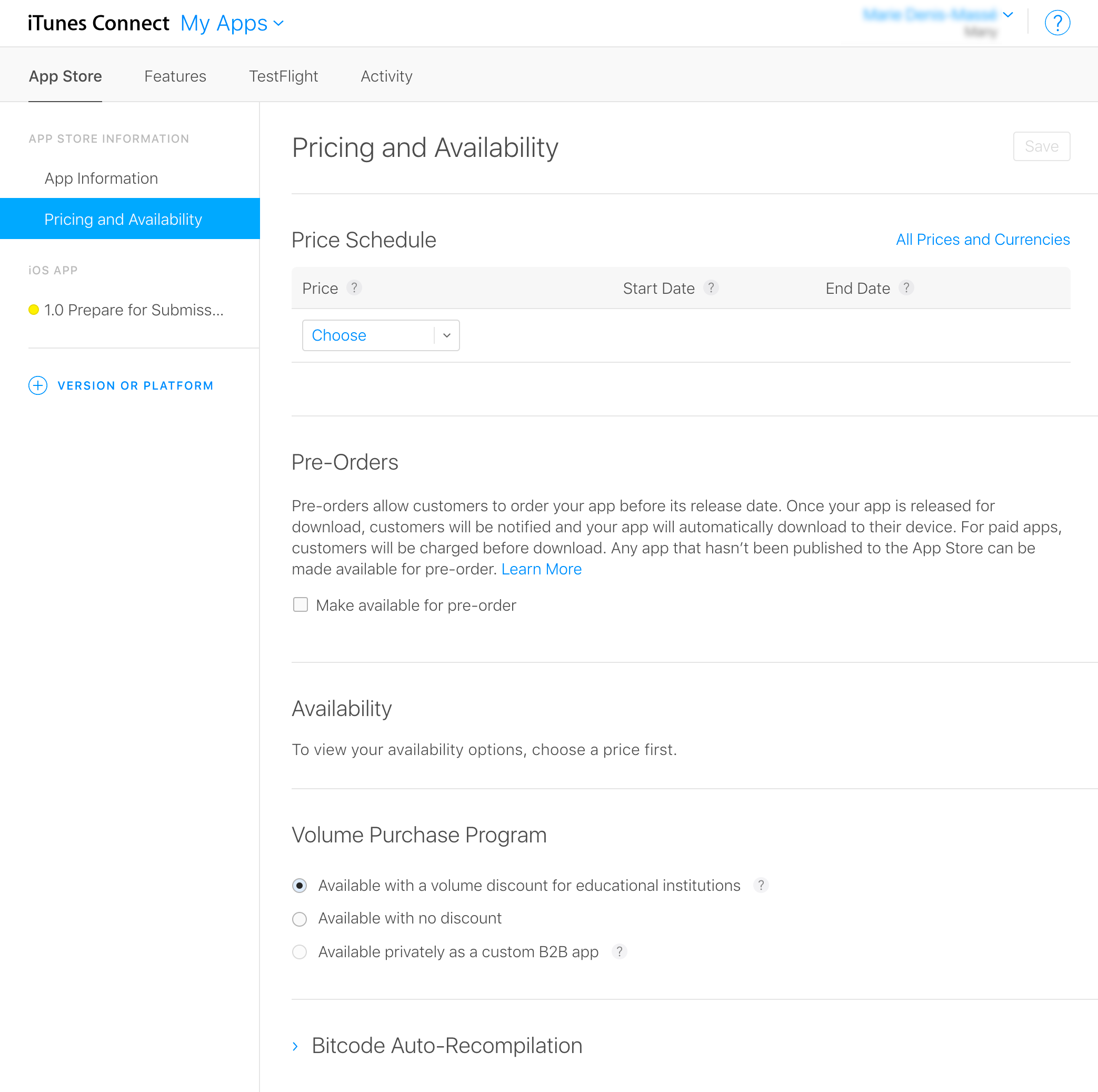Open the Choose price dropdown
The height and width of the screenshot is (1092, 1098).
coord(381,335)
